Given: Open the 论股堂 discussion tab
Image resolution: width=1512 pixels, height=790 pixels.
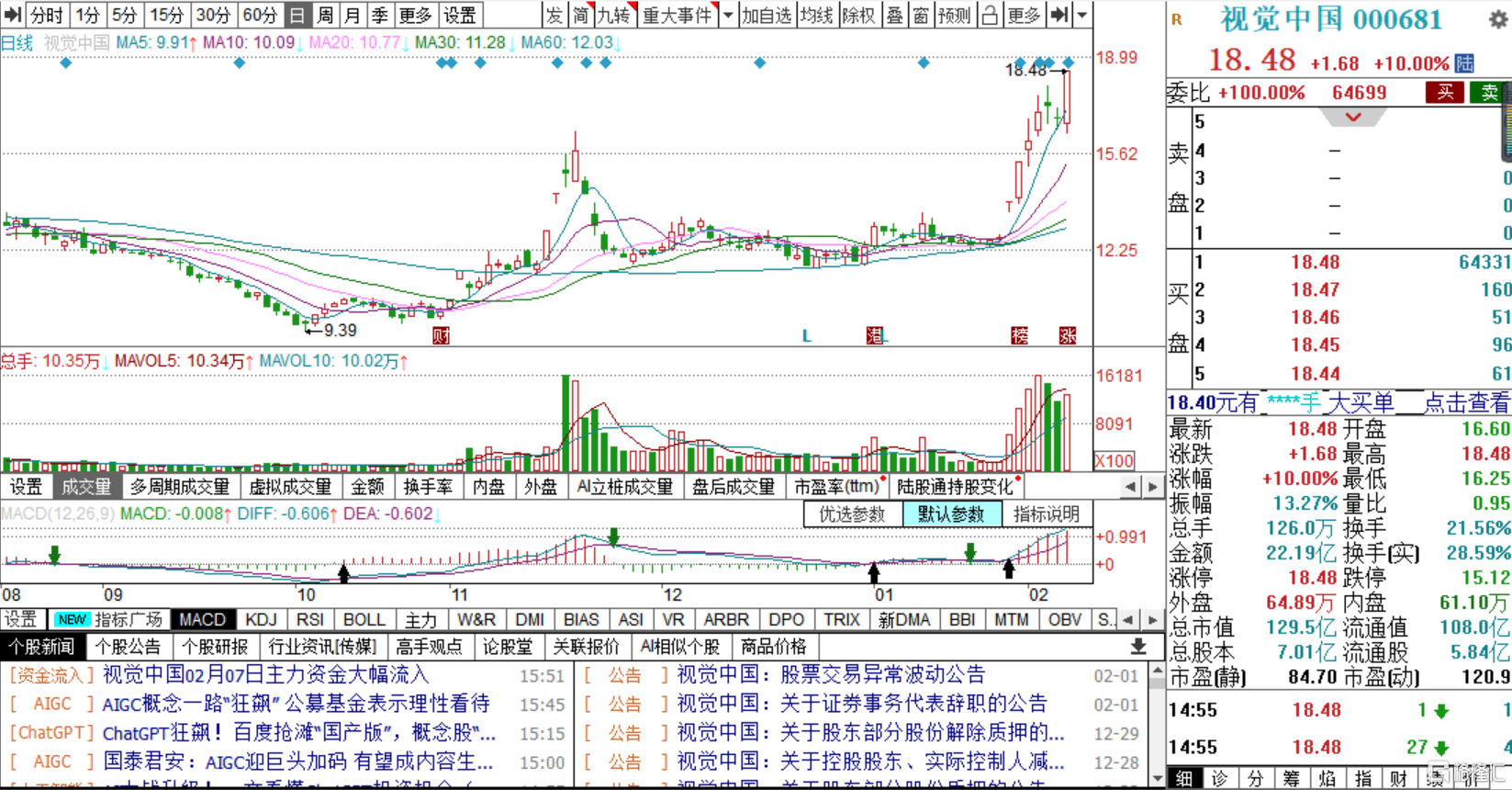Looking at the screenshot, I should (x=509, y=647).
